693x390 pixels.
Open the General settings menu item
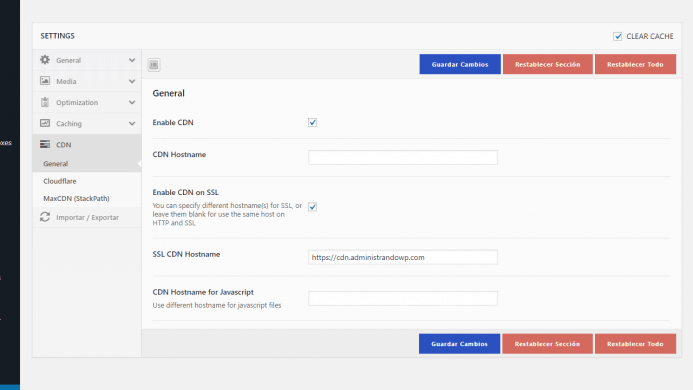87,60
